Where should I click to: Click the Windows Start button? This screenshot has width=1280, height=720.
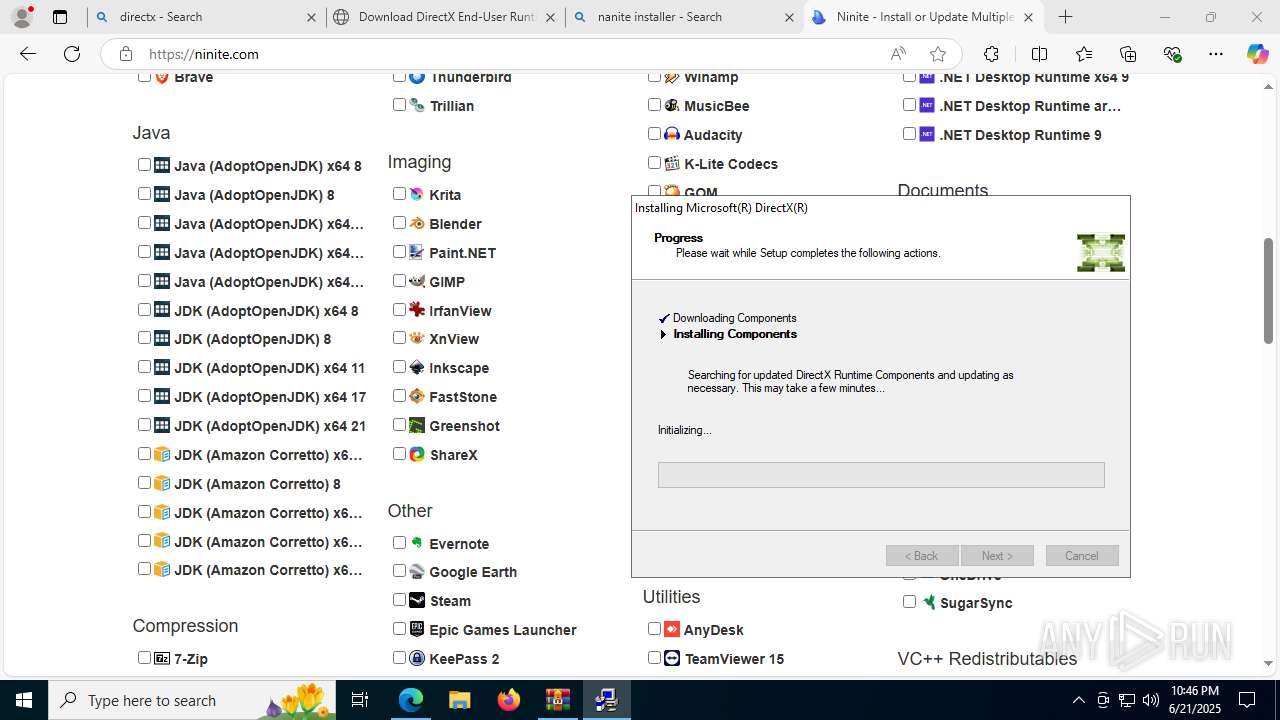pyautogui.click(x=24, y=700)
